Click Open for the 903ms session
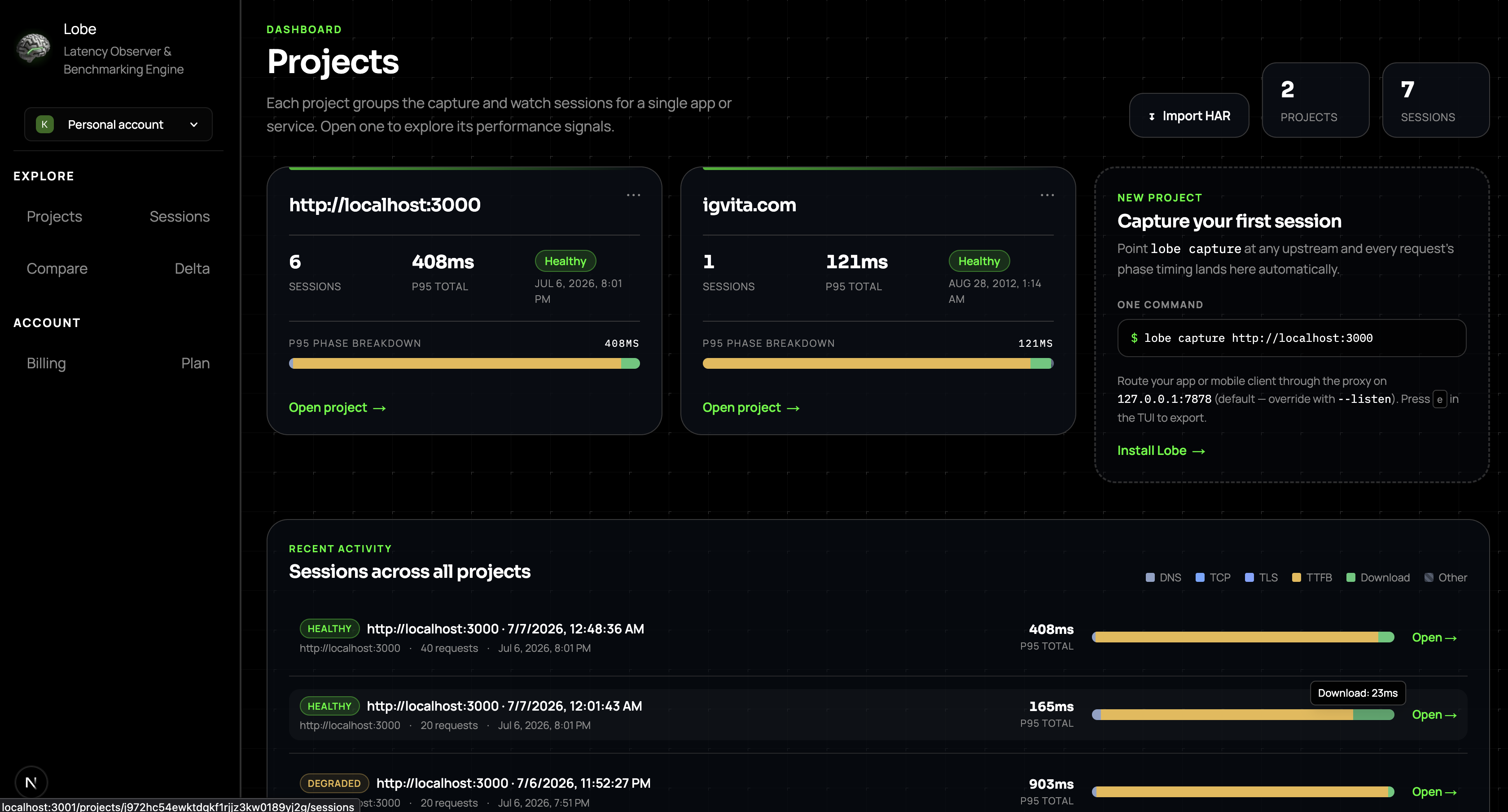 [1433, 792]
